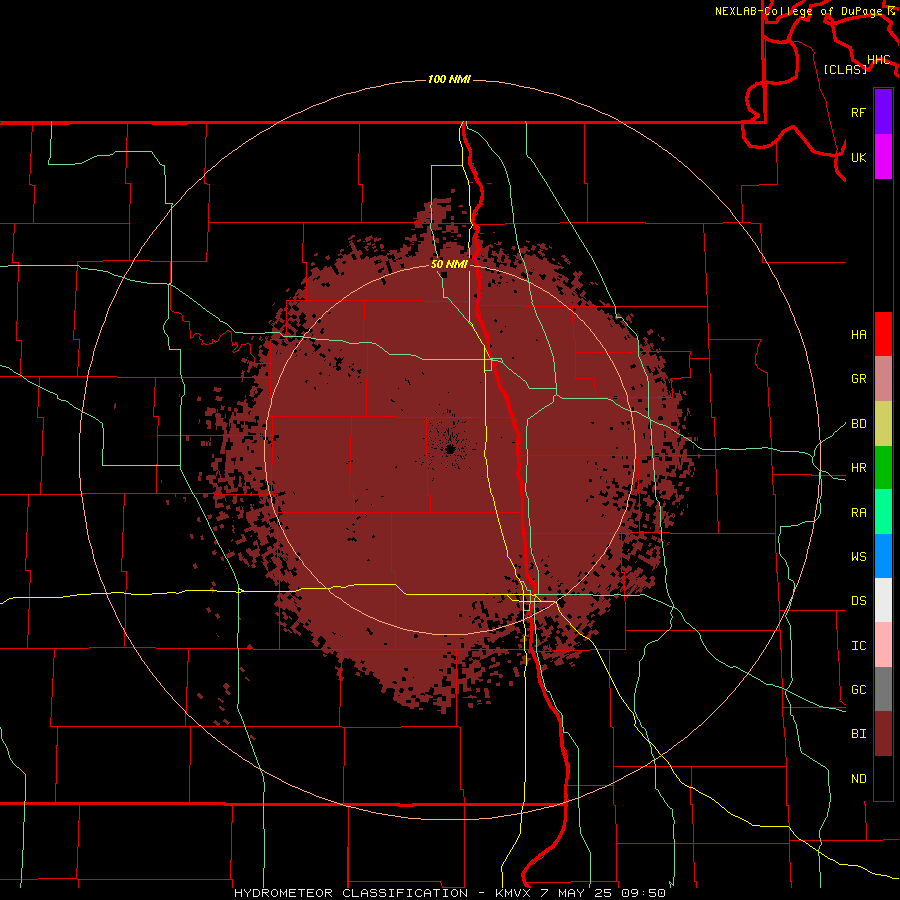Select the HR legend label
The width and height of the screenshot is (900, 900).
pyautogui.click(x=858, y=468)
